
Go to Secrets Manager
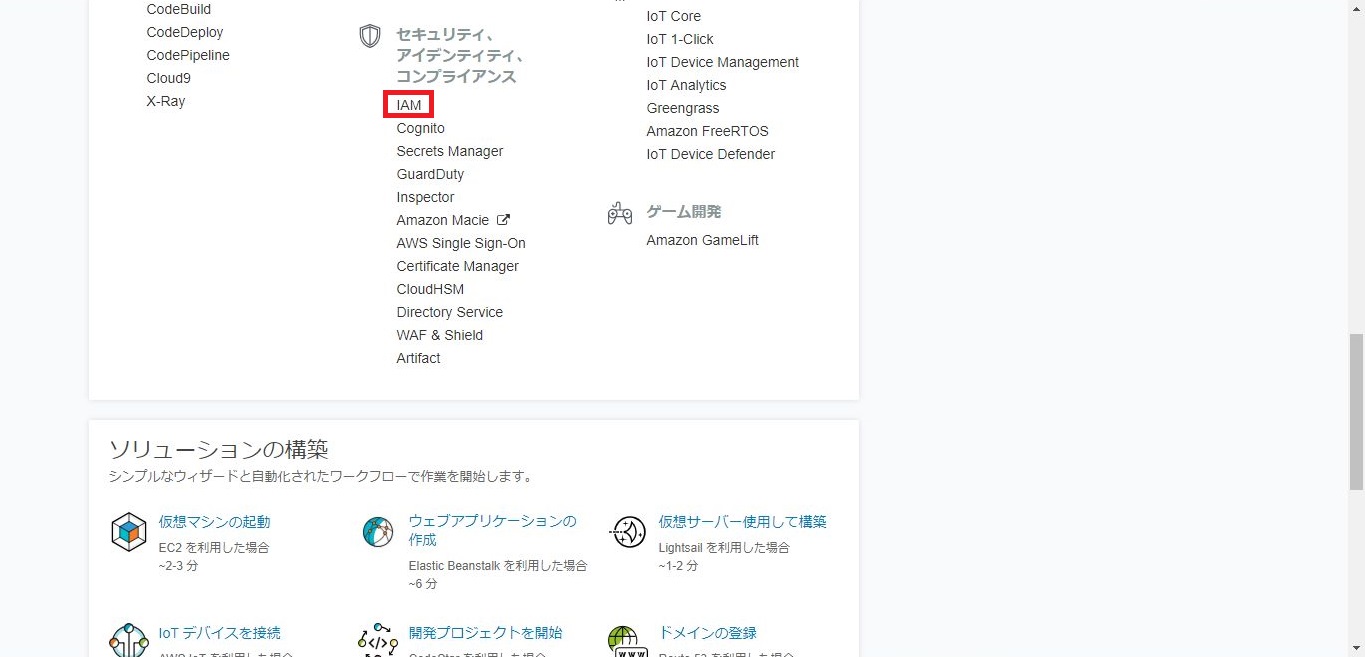[449, 151]
